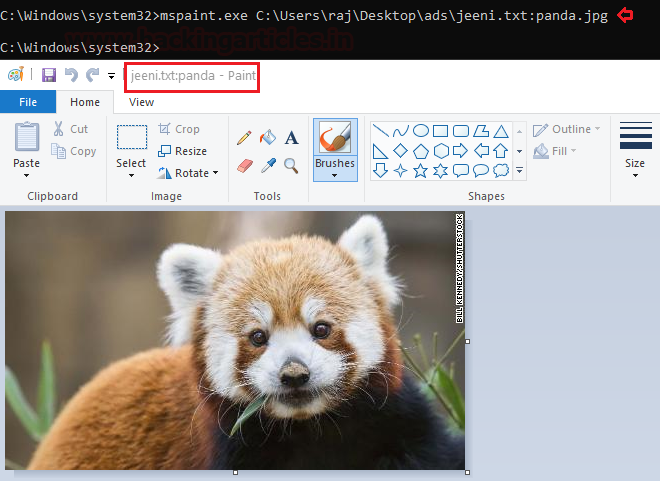Pick the Four-point star shape
This screenshot has width=660, height=481.
[400, 170]
